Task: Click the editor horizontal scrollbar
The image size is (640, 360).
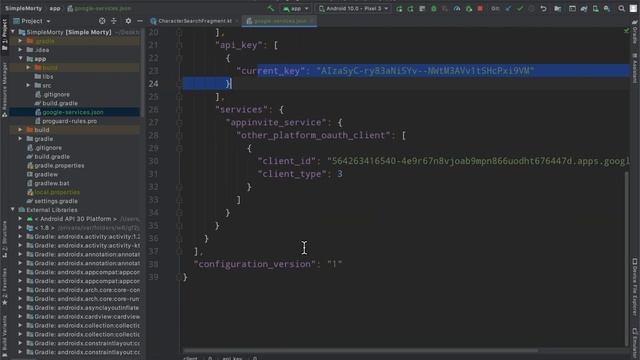Action: coord(360,350)
